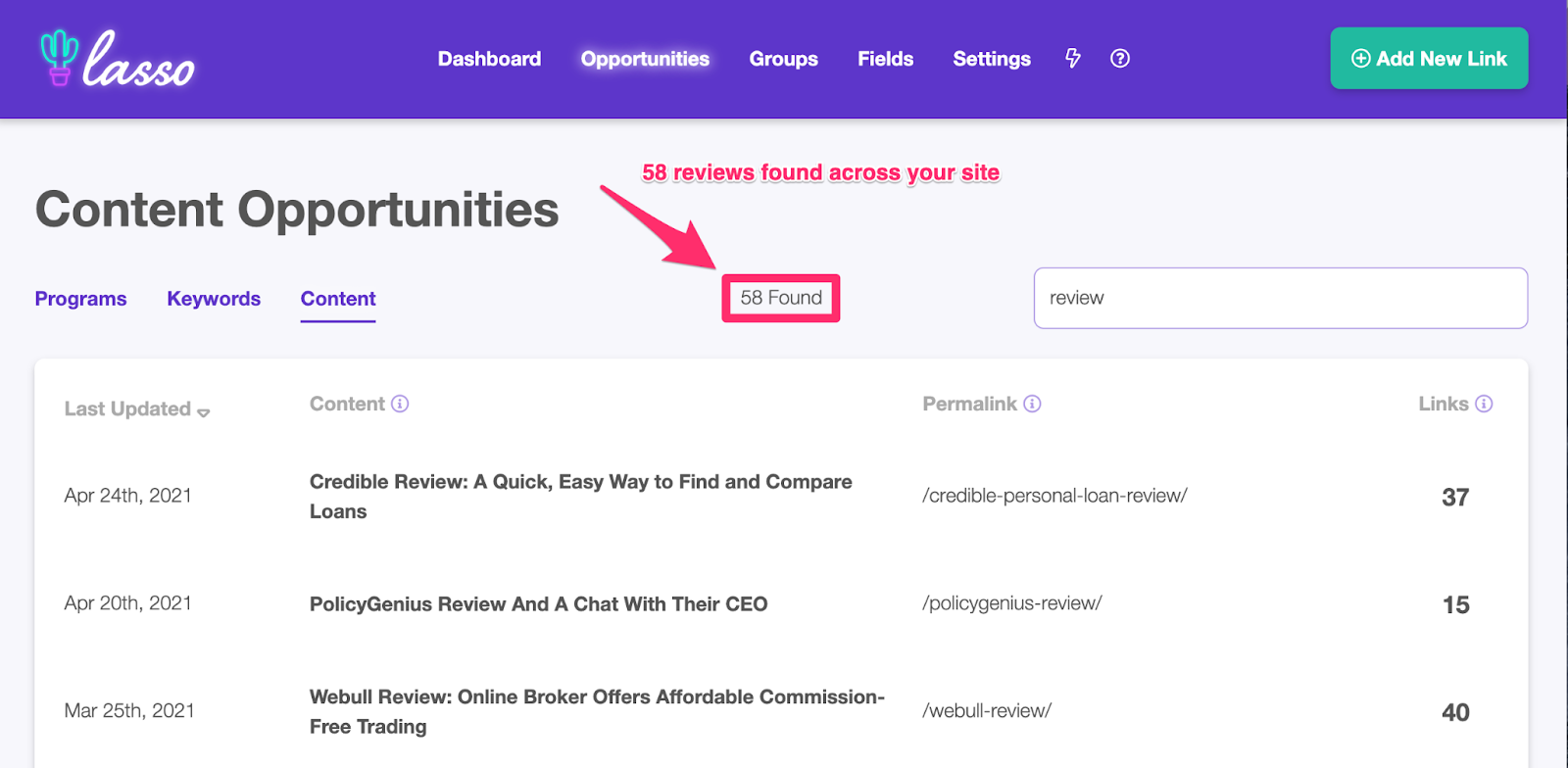Sort by Last Updated arrow
Viewport: 1568px width, 768px height.
[x=204, y=412]
